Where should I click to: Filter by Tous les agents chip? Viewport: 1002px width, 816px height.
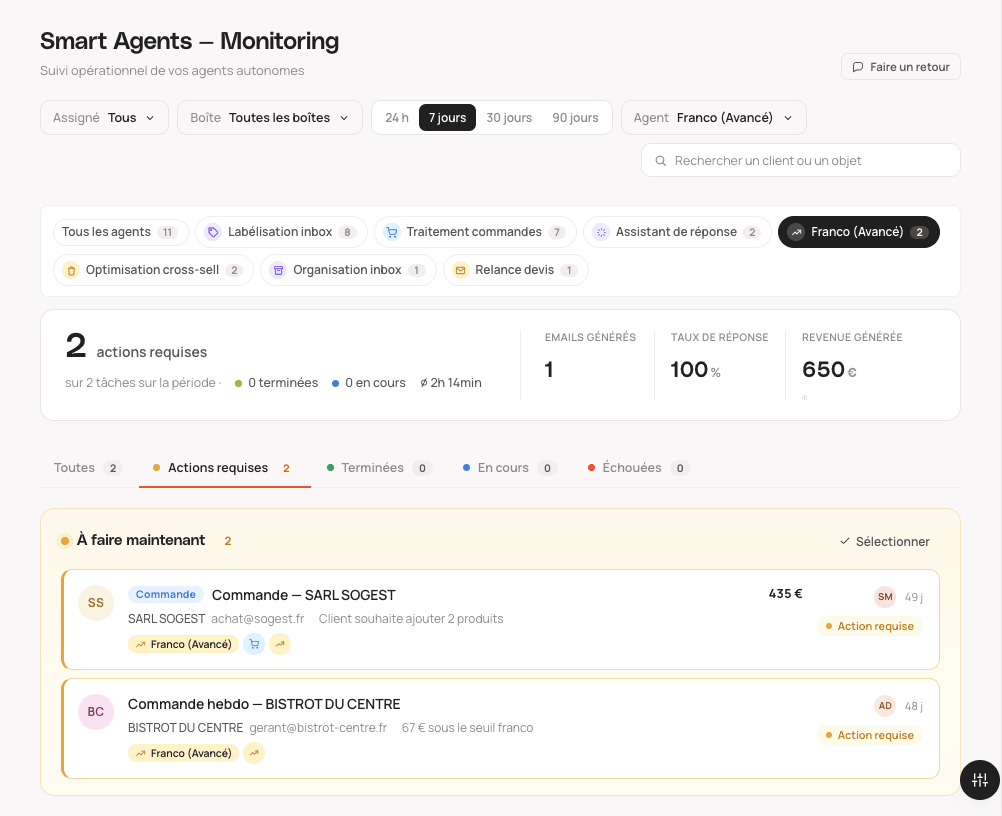(121, 232)
